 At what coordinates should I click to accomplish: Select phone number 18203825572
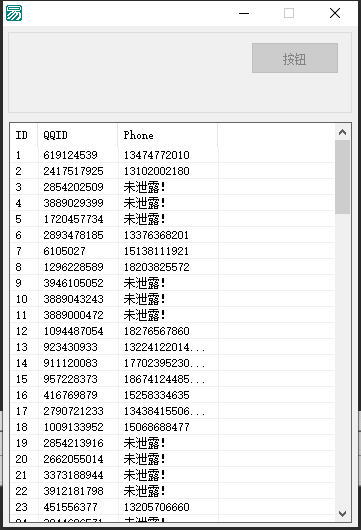pos(157,267)
